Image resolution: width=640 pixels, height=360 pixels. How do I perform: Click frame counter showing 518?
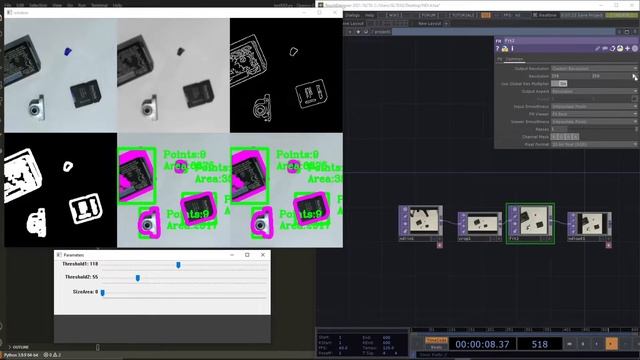click(x=540, y=344)
